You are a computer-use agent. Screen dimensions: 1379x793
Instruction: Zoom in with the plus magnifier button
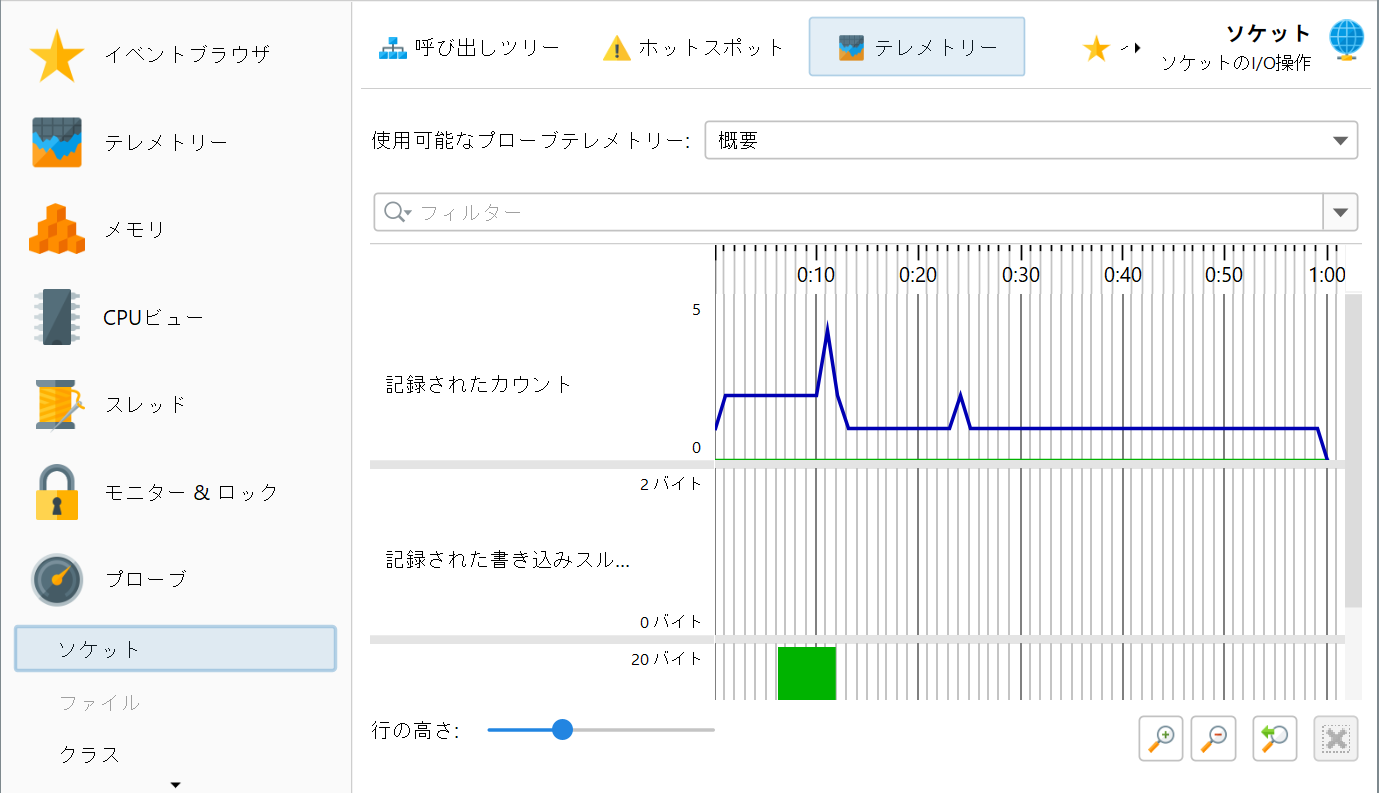1160,739
